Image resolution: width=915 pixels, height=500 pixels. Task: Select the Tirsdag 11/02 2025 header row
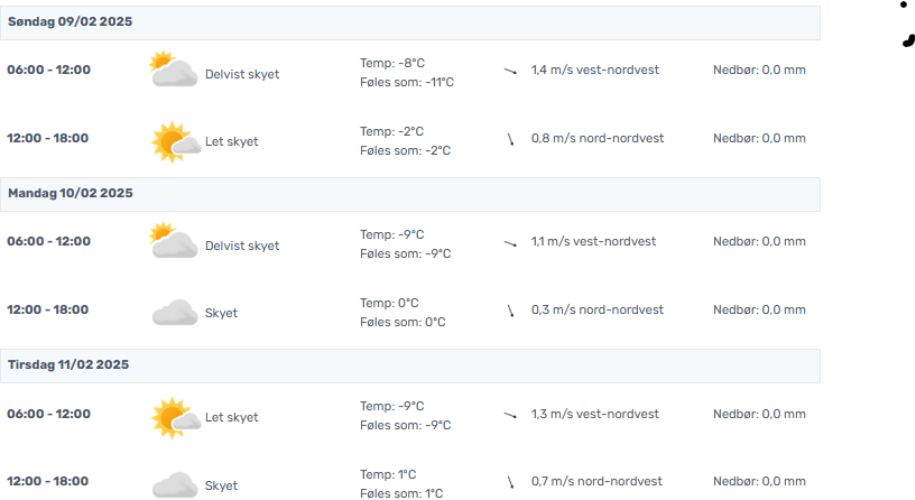[x=410, y=366]
